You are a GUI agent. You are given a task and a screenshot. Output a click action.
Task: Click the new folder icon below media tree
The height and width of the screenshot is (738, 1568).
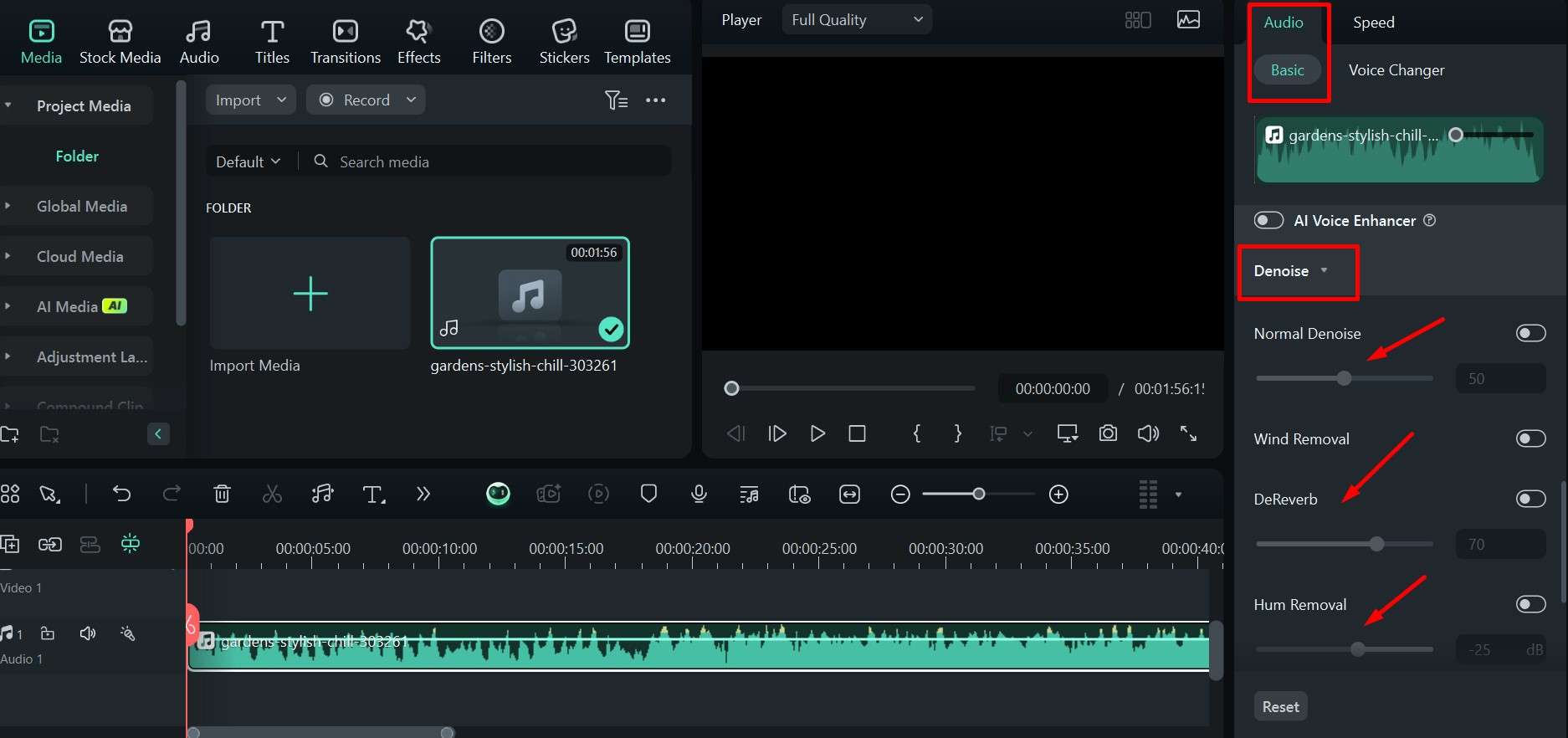click(10, 434)
